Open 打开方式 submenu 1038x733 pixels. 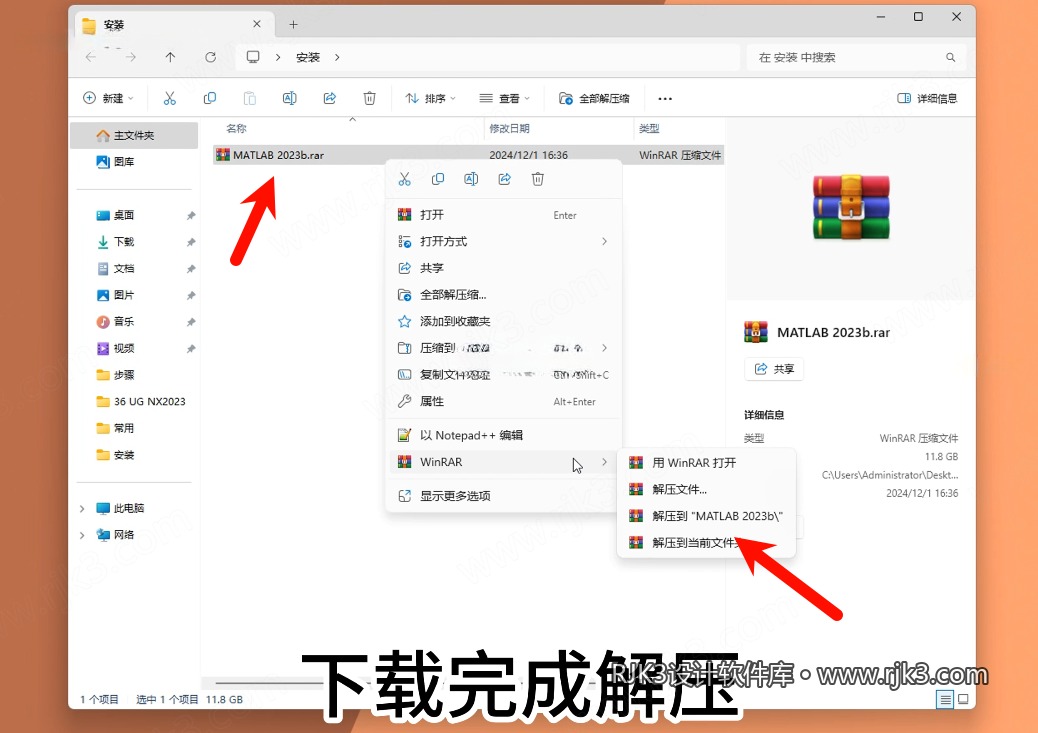pyautogui.click(x=503, y=242)
